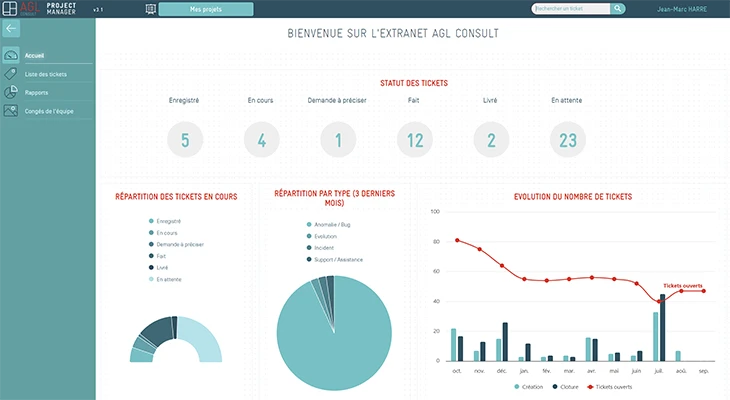Click the presentation board icon beside Mes projets

pyautogui.click(x=150, y=9)
